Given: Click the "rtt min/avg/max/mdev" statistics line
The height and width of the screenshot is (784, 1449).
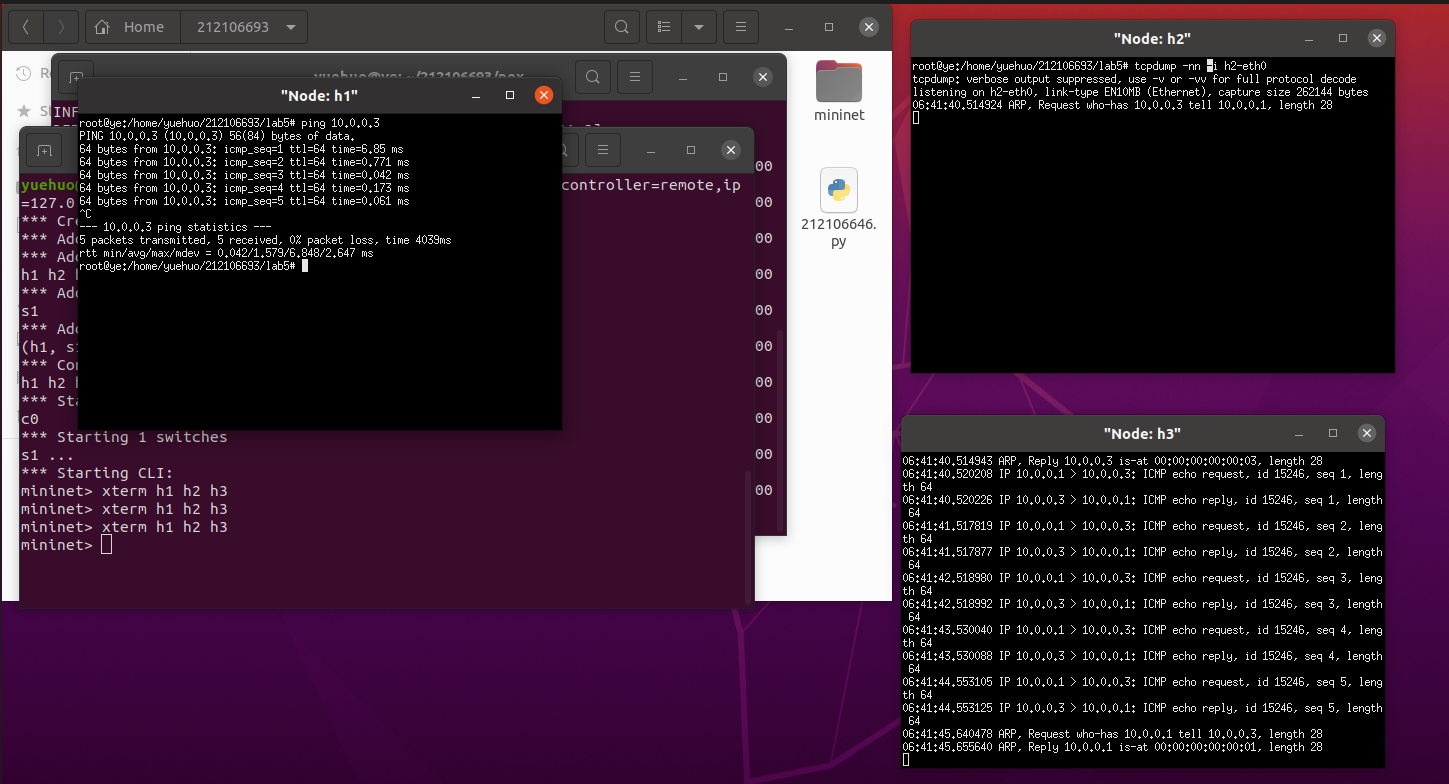Looking at the screenshot, I should 226,253.
